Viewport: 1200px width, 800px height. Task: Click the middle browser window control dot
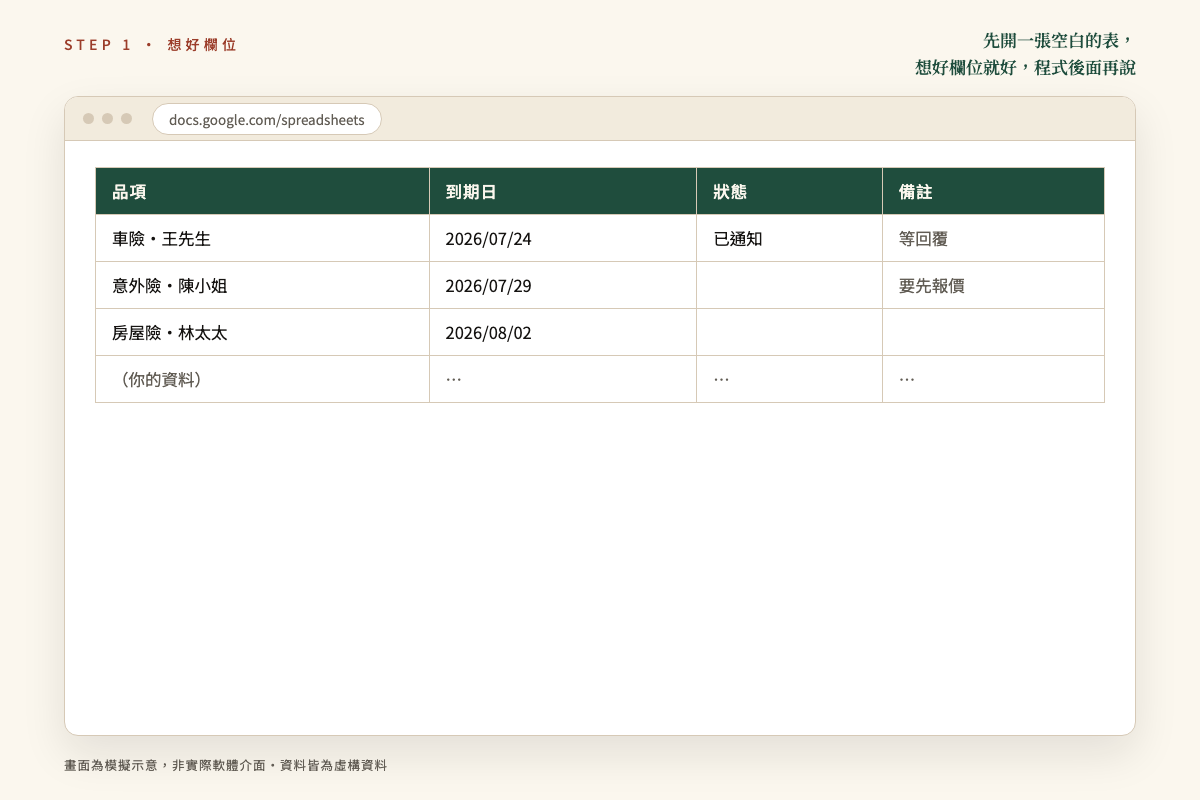point(107,118)
